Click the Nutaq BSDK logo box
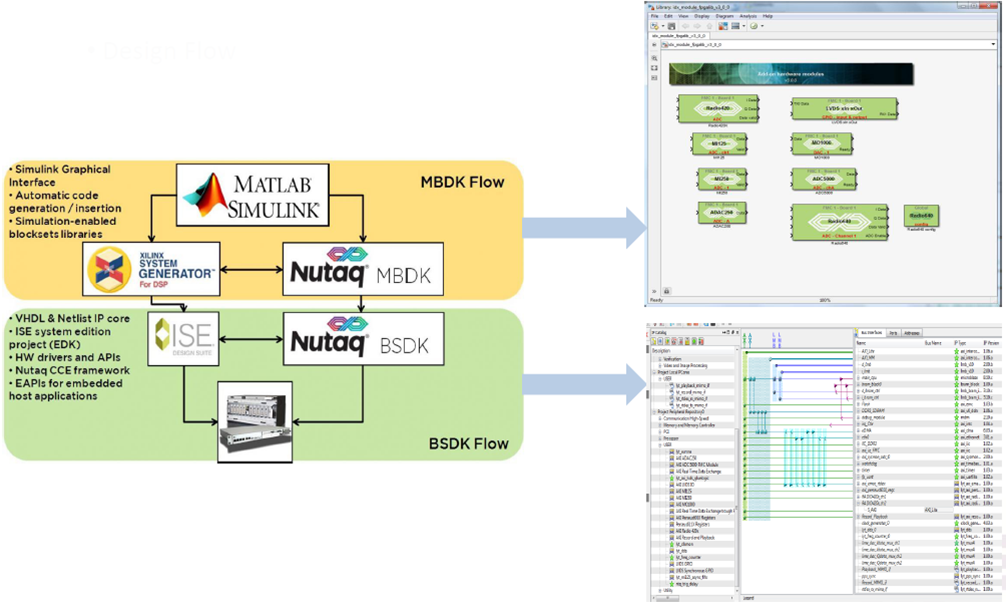The width and height of the screenshot is (1006, 602). 363,339
